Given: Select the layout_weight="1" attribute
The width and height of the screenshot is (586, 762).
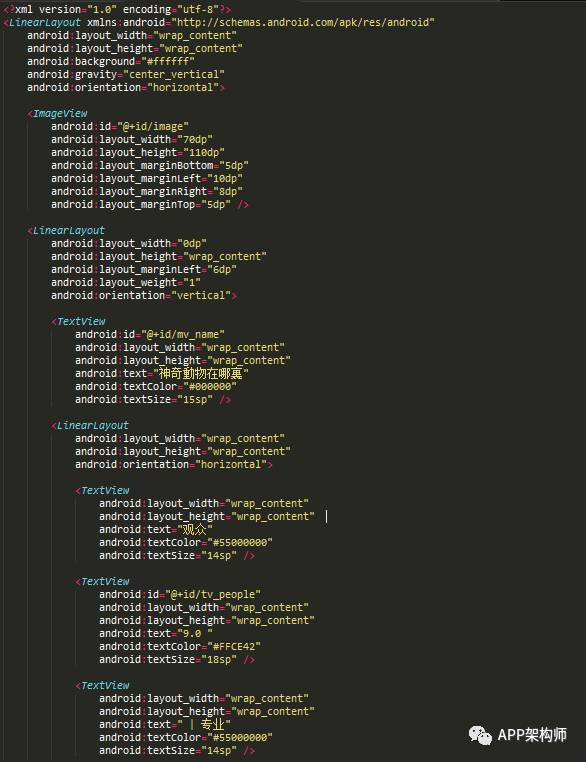Looking at the screenshot, I should tap(126, 282).
